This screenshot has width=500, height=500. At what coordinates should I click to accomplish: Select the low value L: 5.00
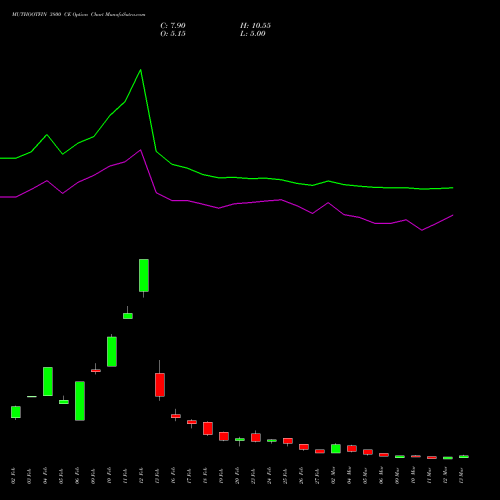tap(253, 34)
